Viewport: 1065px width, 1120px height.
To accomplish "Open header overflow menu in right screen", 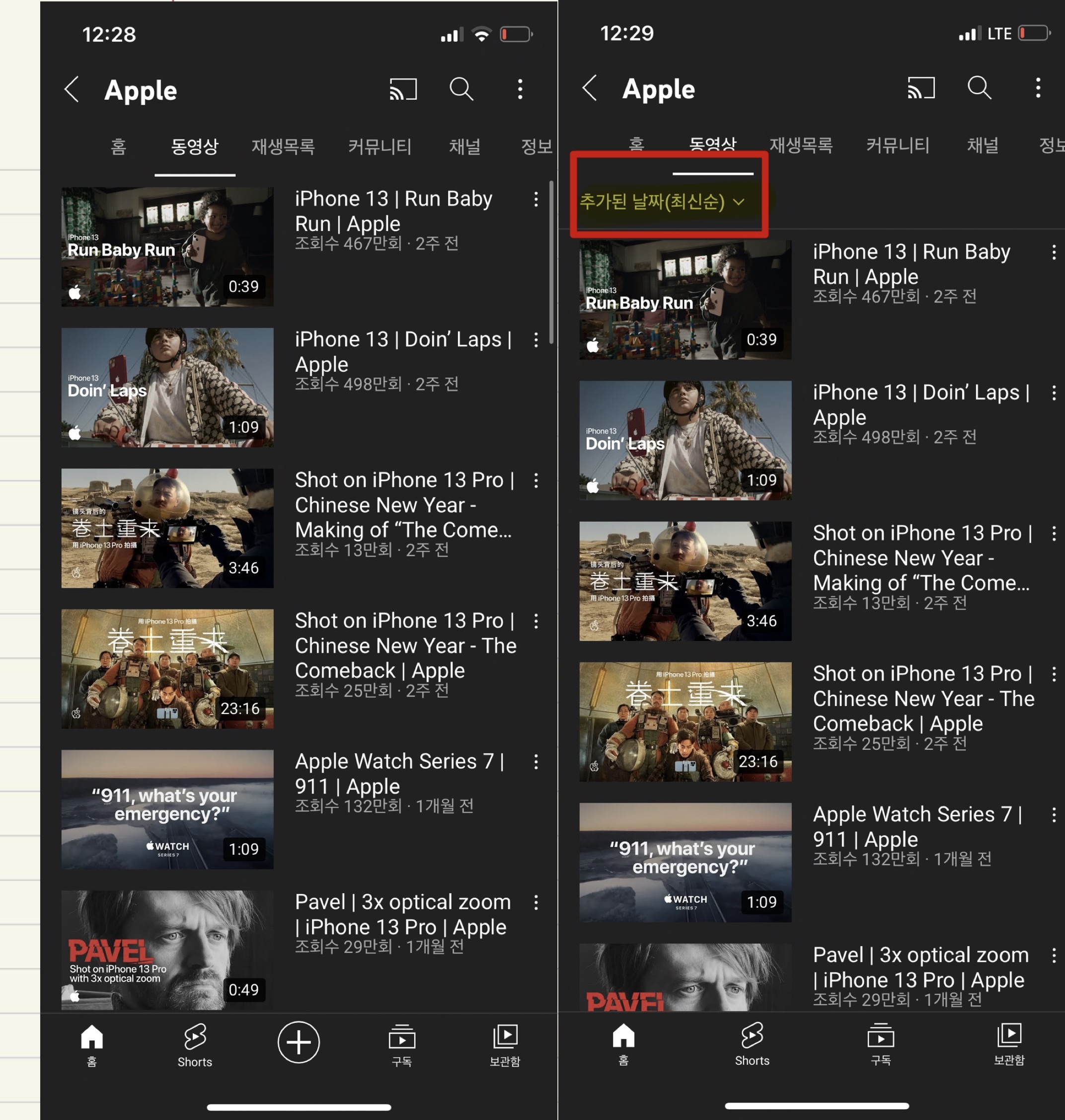I will pyautogui.click(x=1038, y=88).
